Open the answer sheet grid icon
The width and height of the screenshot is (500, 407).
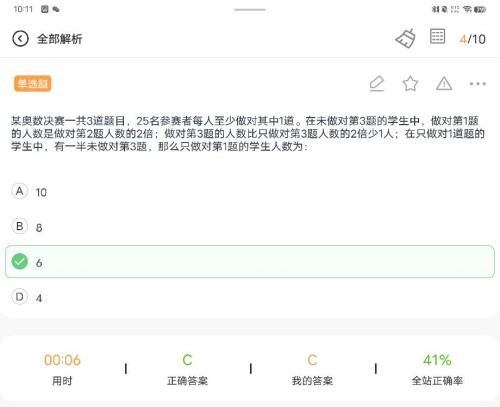[437, 36]
